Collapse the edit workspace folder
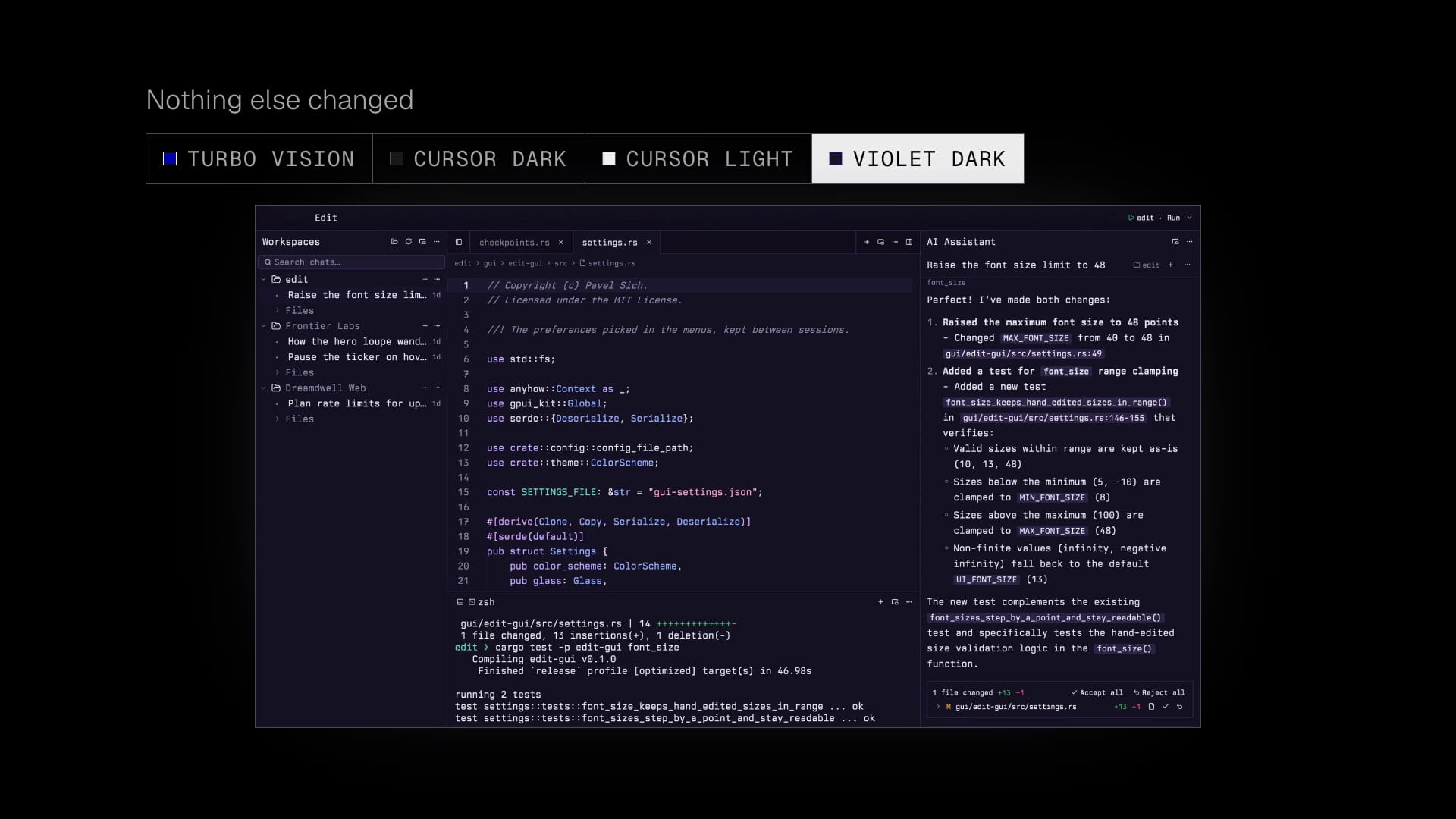Viewport: 1456px width, 819px height. pyautogui.click(x=264, y=280)
